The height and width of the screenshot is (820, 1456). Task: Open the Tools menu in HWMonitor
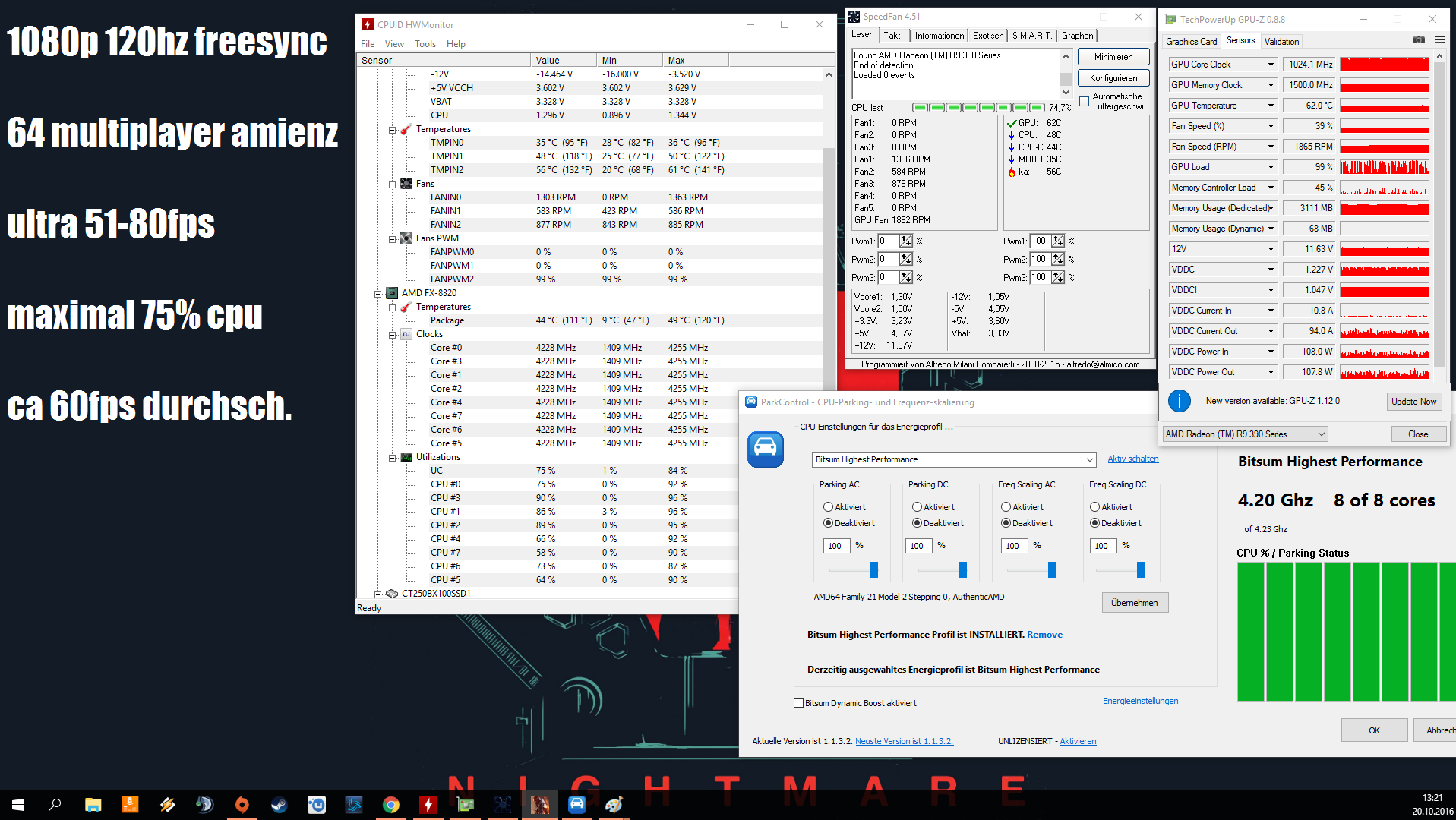tap(425, 44)
